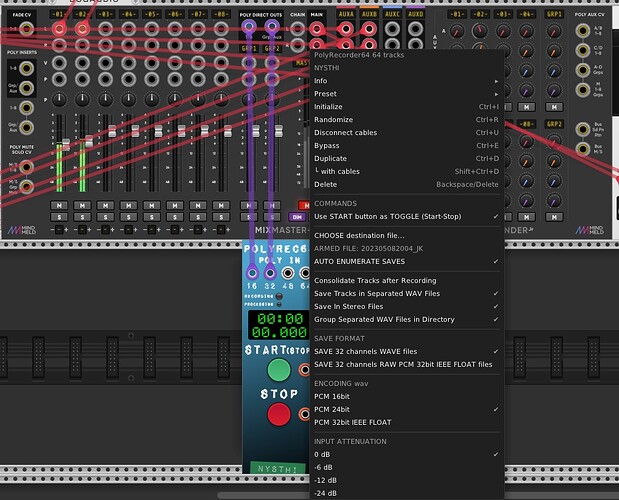Click POLY AUX CV A/B 1-8 jack
The height and width of the screenshot is (500, 619).
(583, 31)
